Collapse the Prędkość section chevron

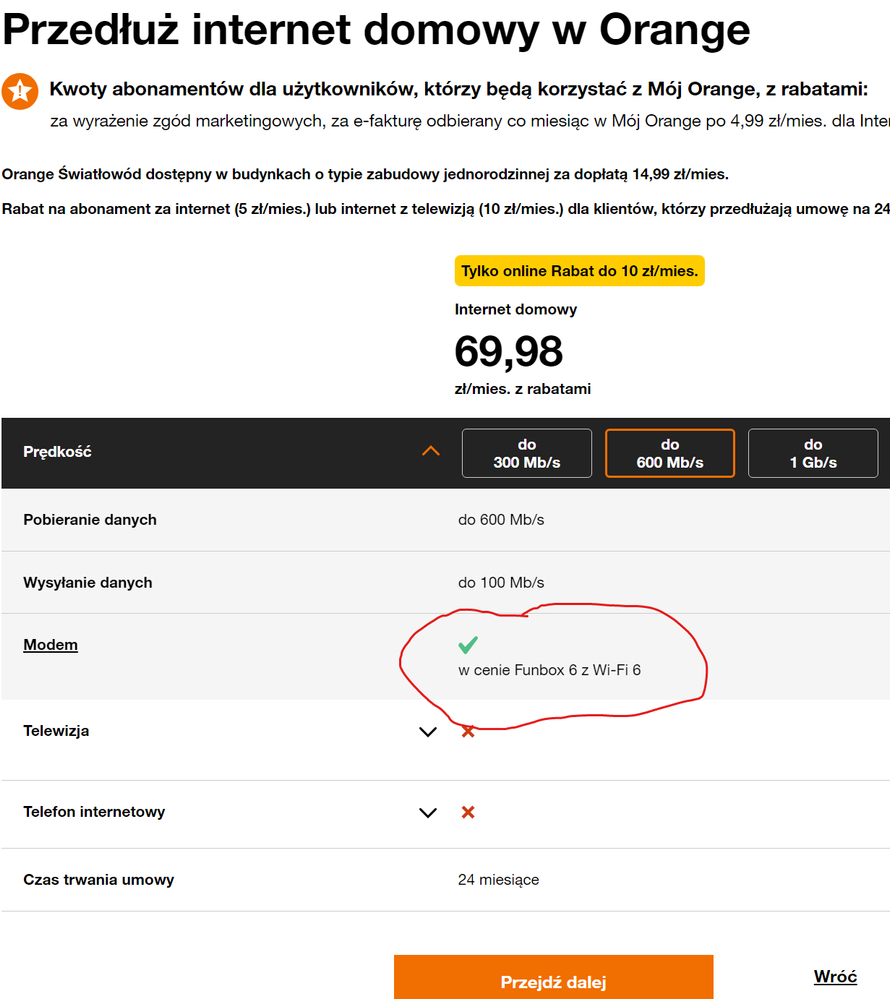coord(431,452)
